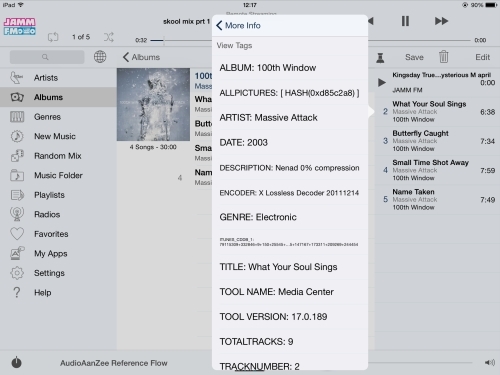Click the search field

click(x=47, y=57)
